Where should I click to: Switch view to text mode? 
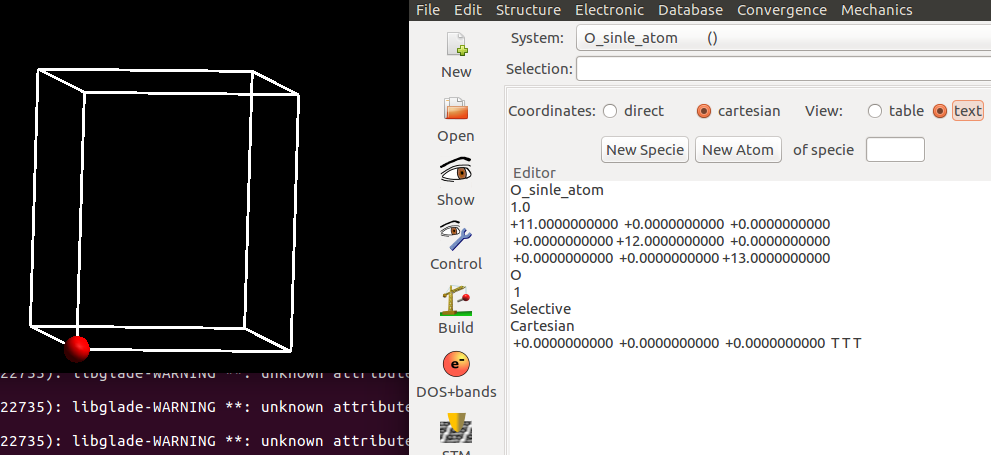click(939, 111)
